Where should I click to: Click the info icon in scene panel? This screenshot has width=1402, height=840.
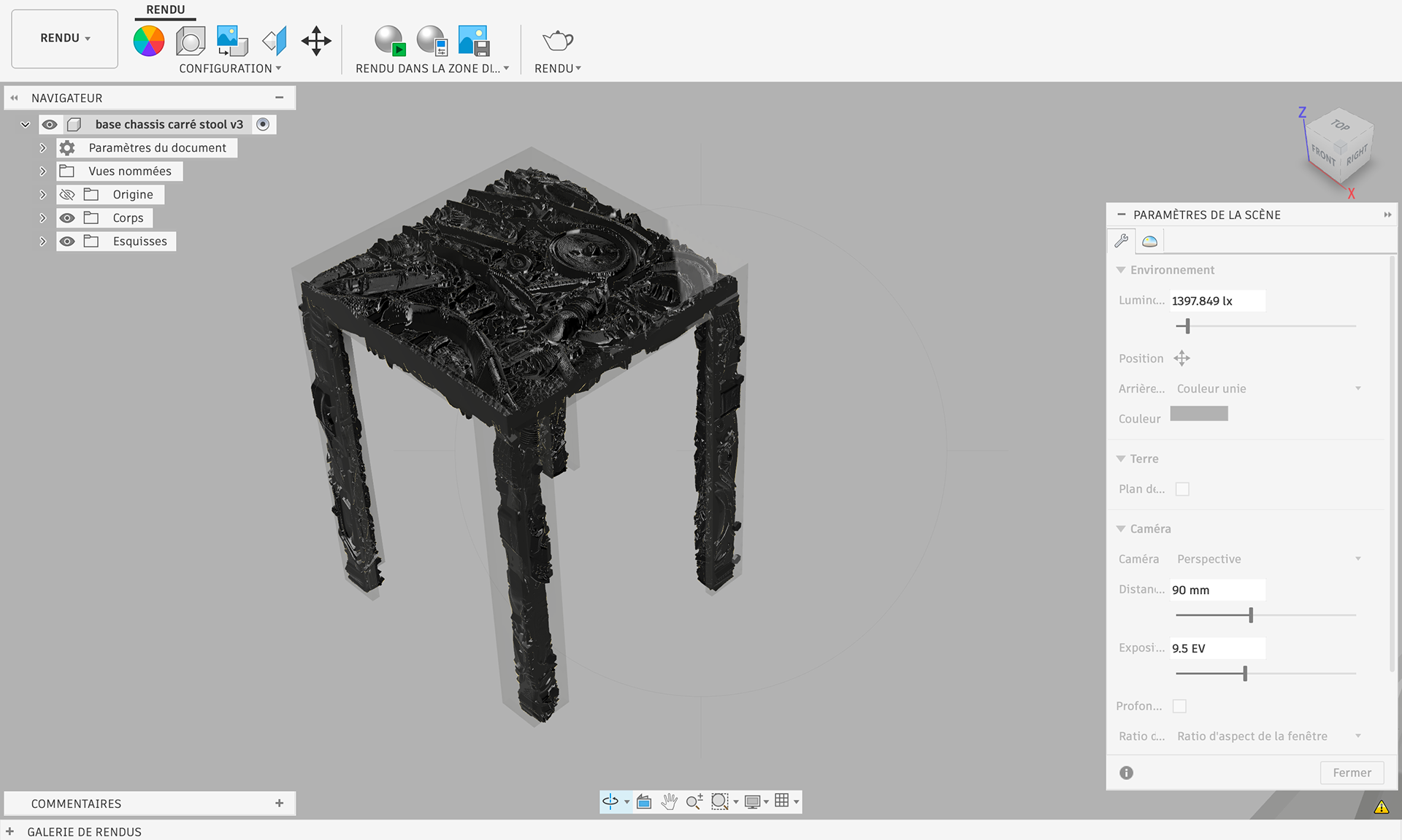pos(1127,773)
